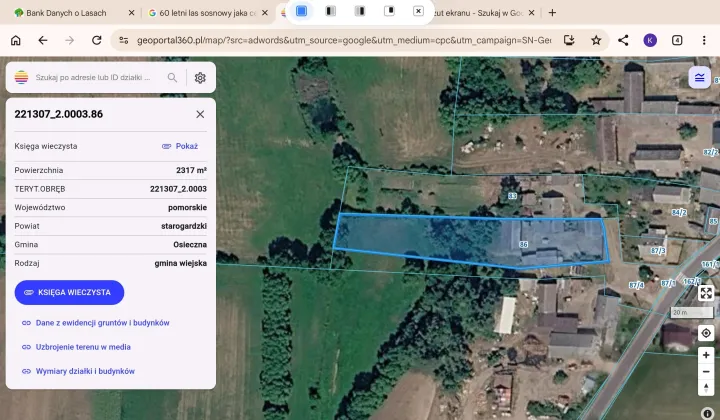The height and width of the screenshot is (420, 720).
Task: Click the area value 2317 m²
Action: [x=191, y=170]
